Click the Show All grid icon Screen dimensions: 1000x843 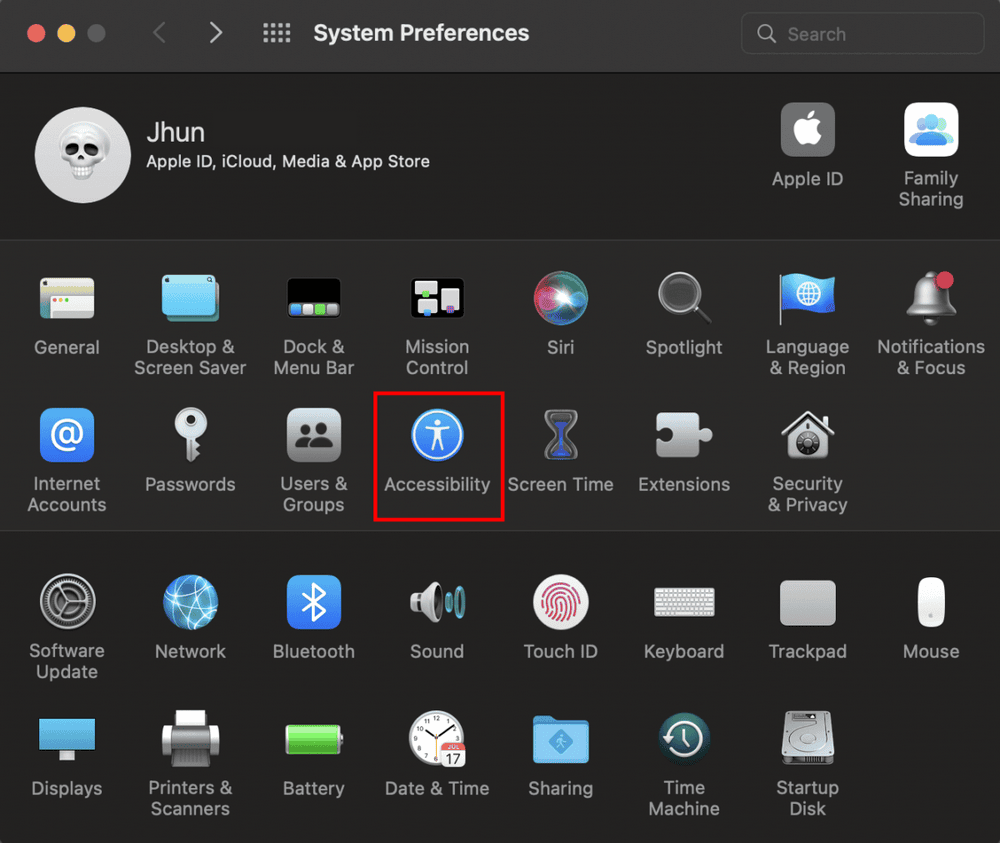tap(276, 32)
